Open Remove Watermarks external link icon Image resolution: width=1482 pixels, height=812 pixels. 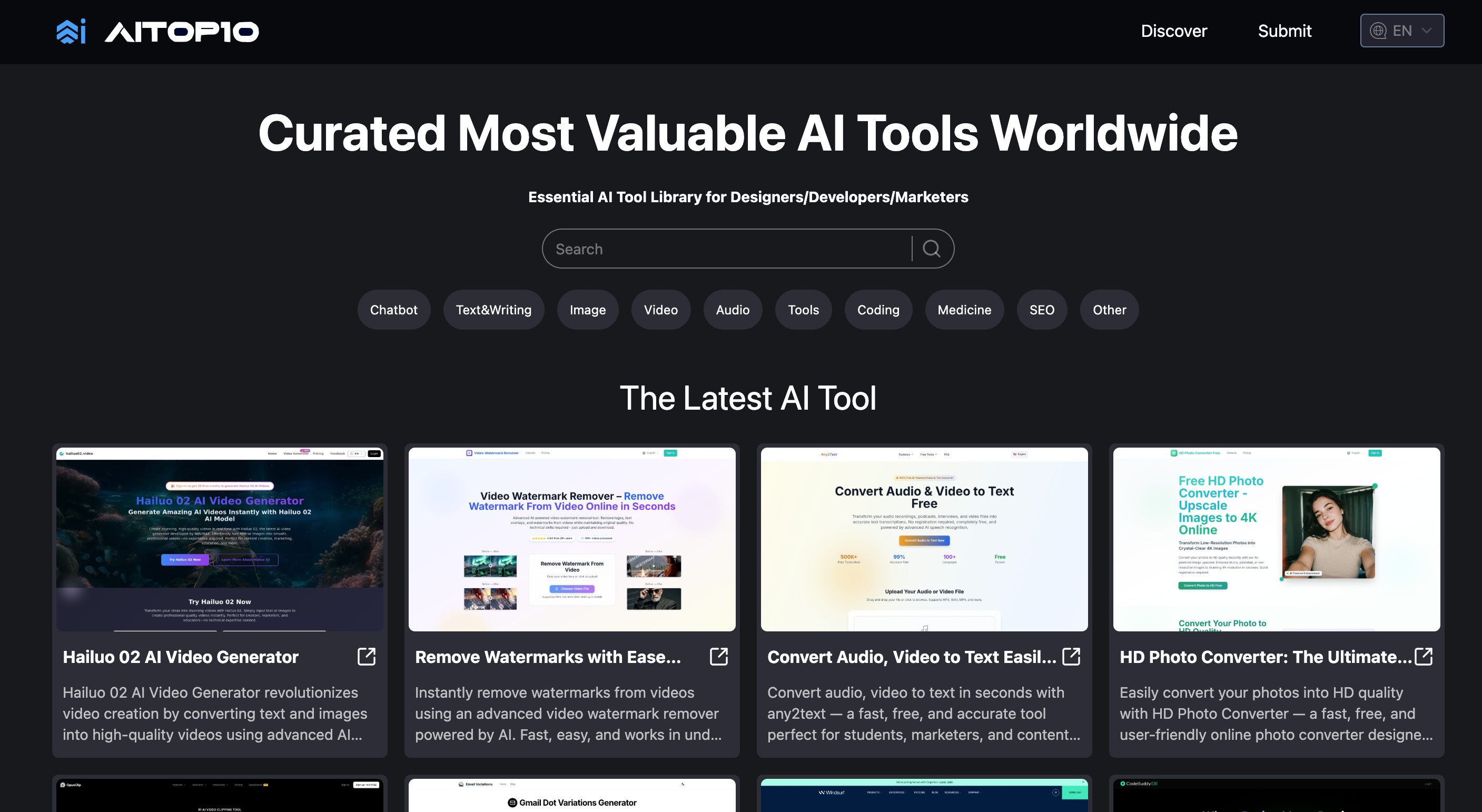(x=718, y=656)
